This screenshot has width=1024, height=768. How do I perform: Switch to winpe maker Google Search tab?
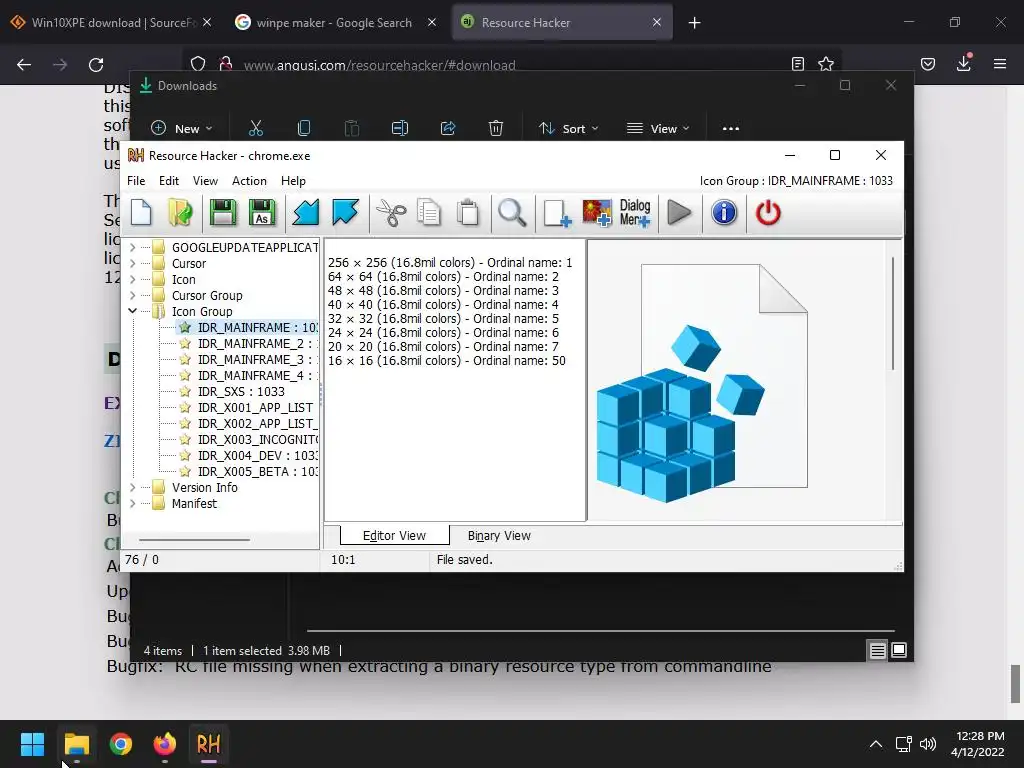coord(334,23)
